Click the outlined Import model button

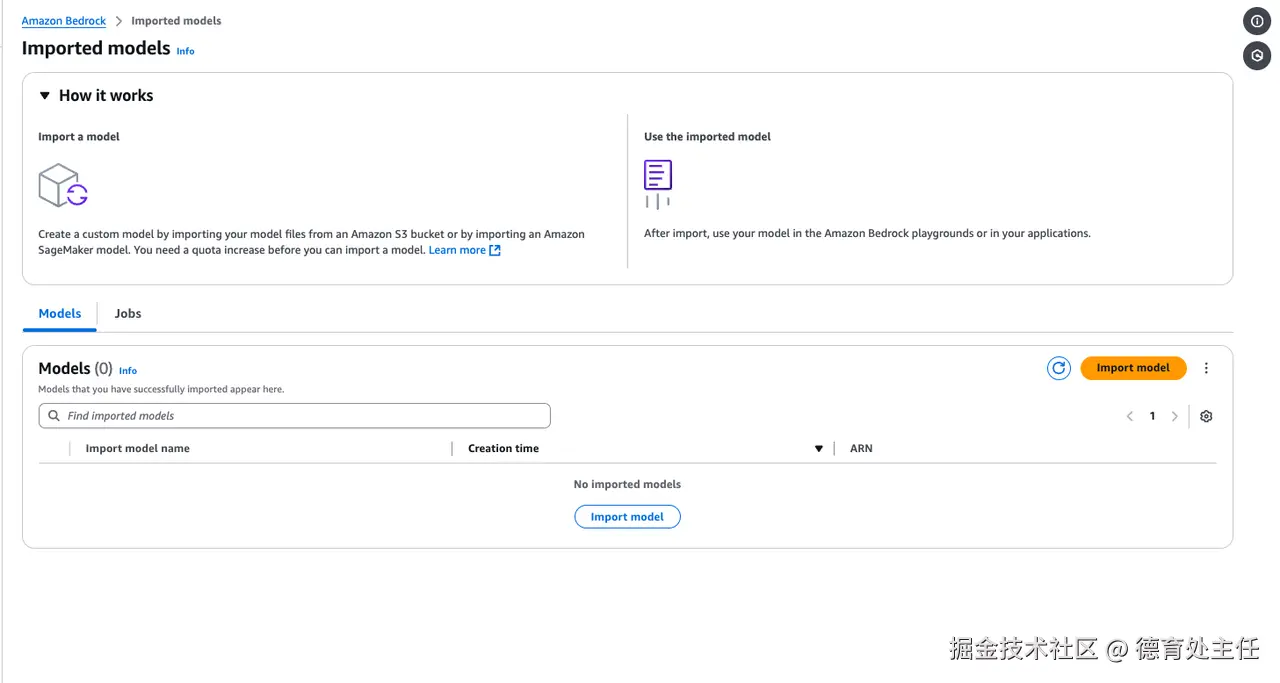(627, 517)
